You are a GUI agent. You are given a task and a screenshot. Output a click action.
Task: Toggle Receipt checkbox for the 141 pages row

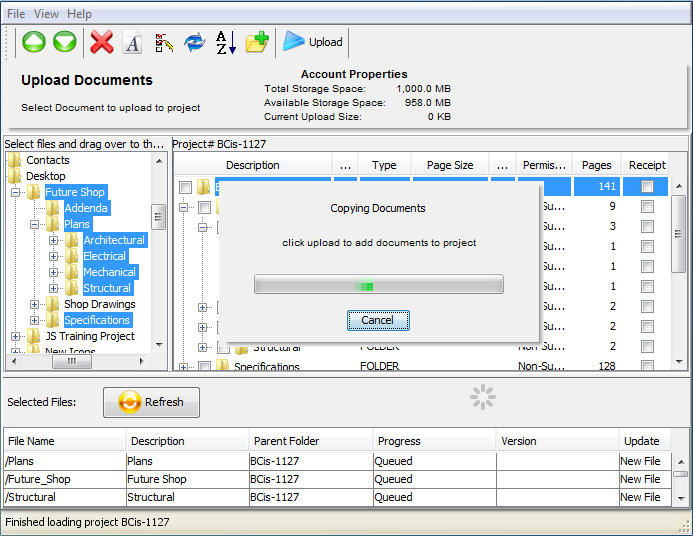(x=647, y=187)
